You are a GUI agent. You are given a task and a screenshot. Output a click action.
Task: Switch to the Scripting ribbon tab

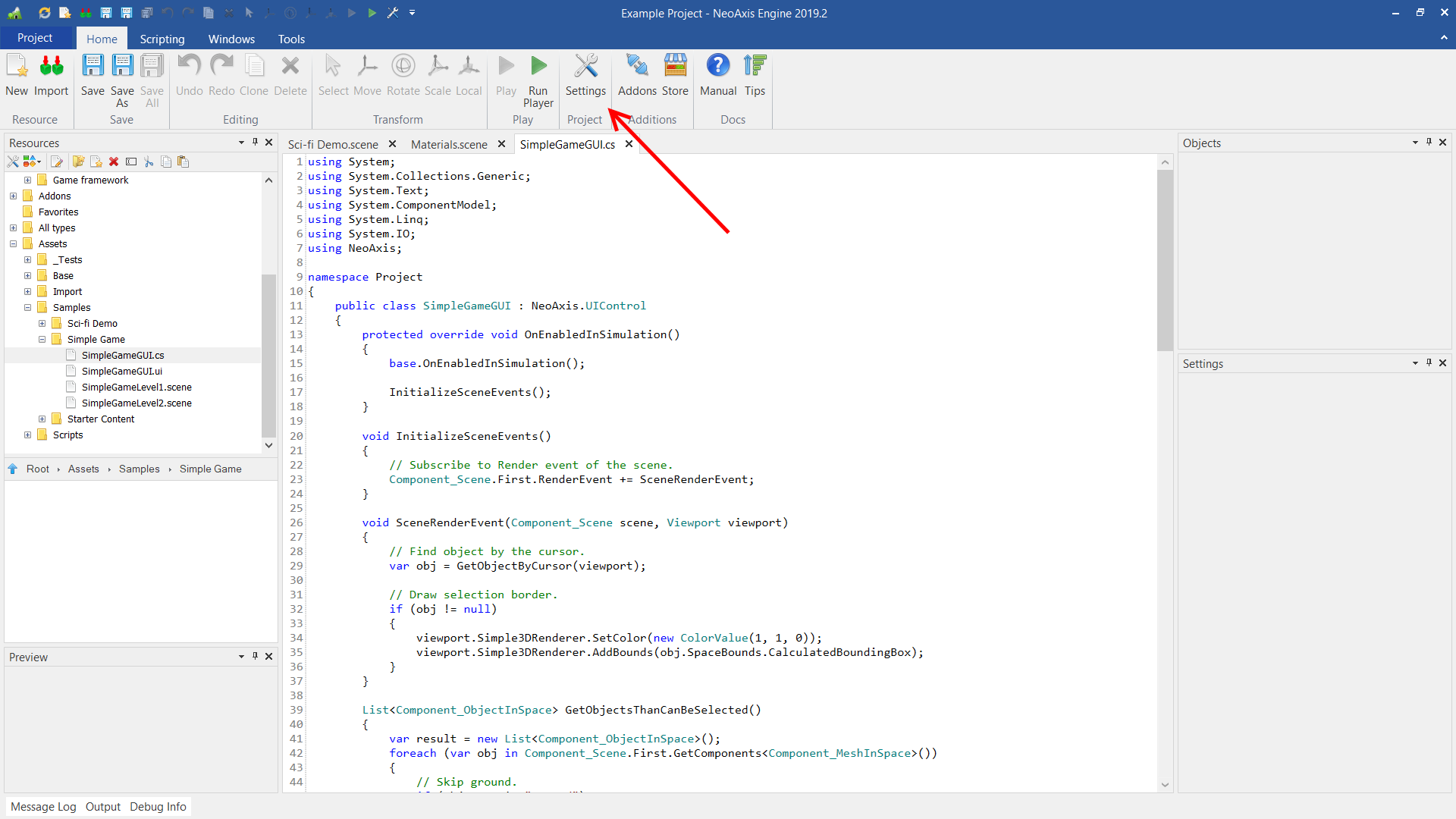[162, 39]
